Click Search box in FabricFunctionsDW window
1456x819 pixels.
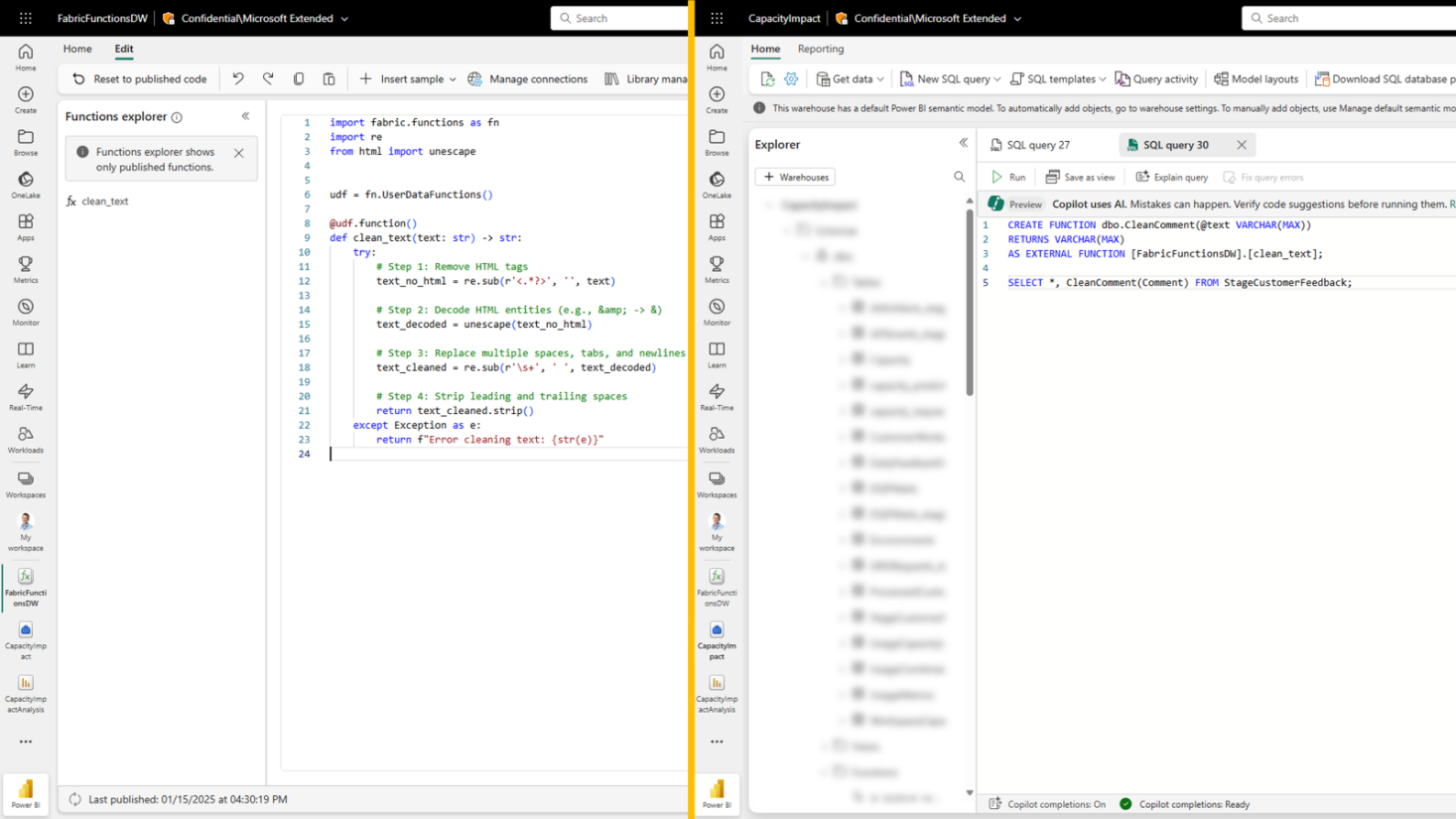619,18
